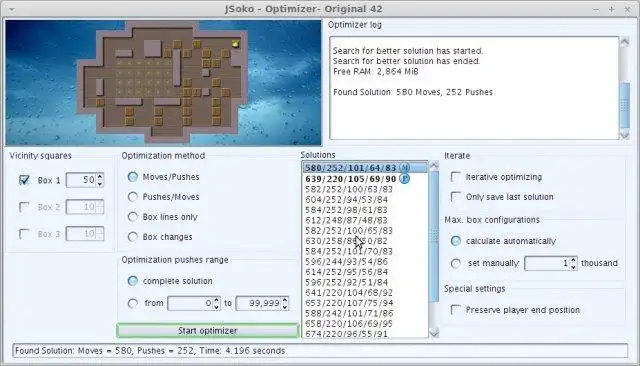This screenshot has width=640, height=366.
Task: Click the Solutions list scrollbar thumb
Action: point(434,237)
